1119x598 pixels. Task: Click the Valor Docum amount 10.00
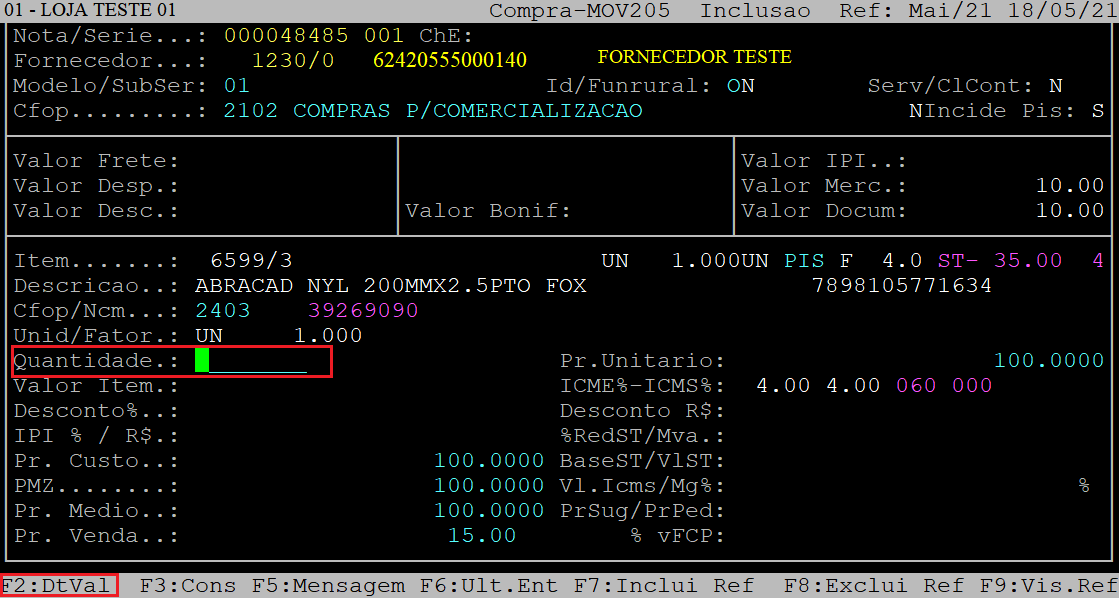click(1069, 211)
